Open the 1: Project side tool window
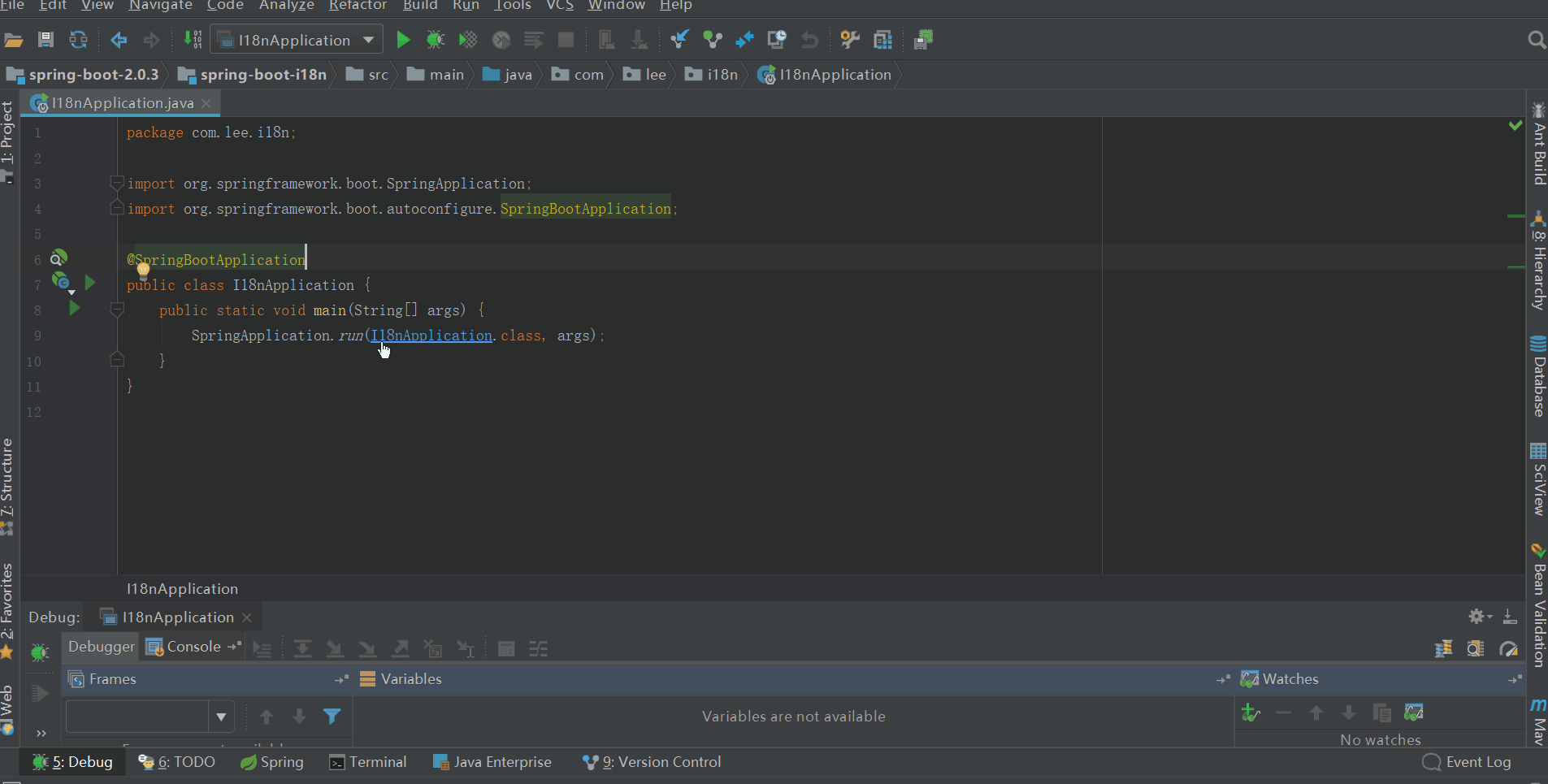 pyautogui.click(x=8, y=142)
